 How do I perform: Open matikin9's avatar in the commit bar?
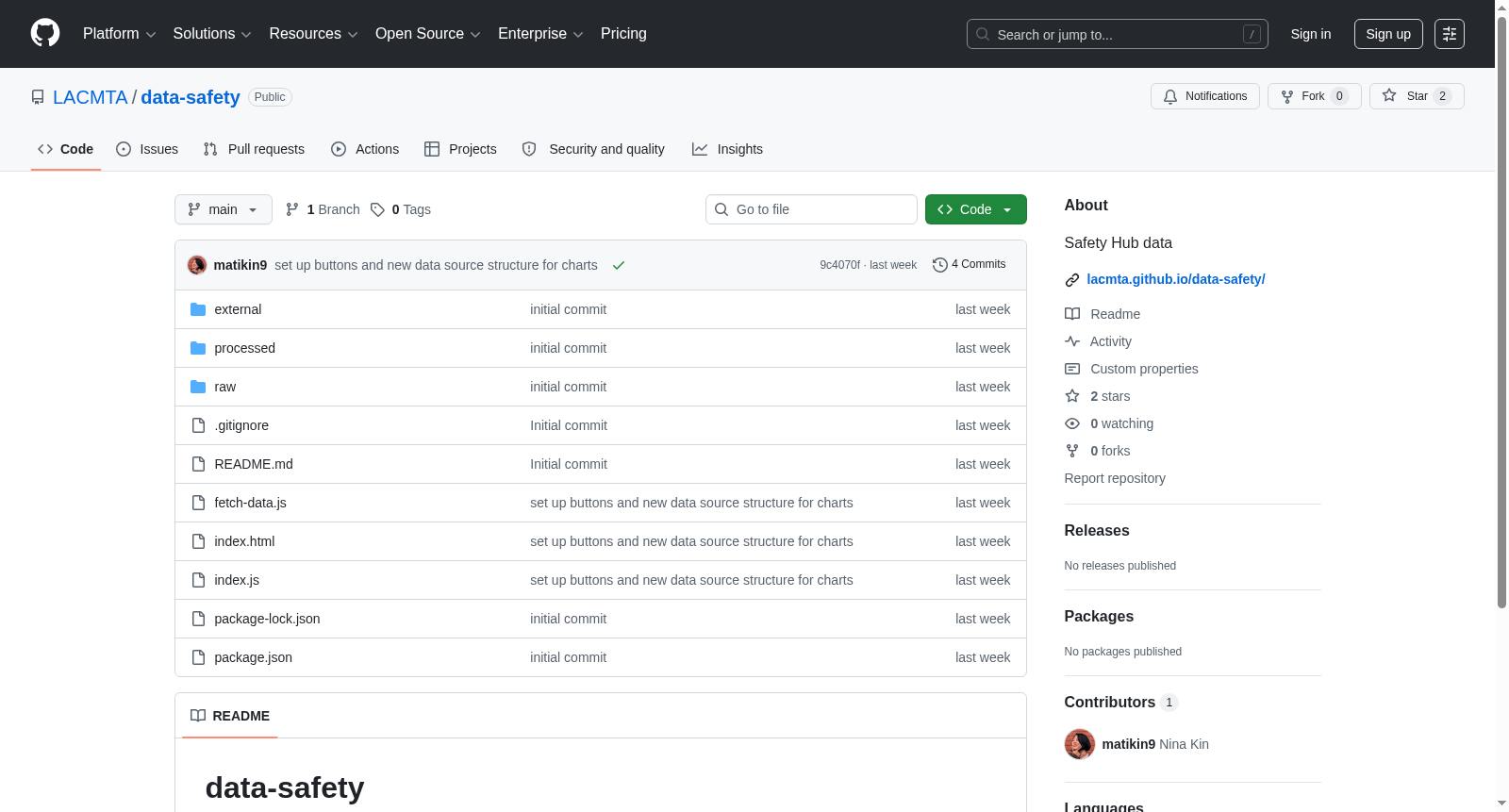coord(197,265)
